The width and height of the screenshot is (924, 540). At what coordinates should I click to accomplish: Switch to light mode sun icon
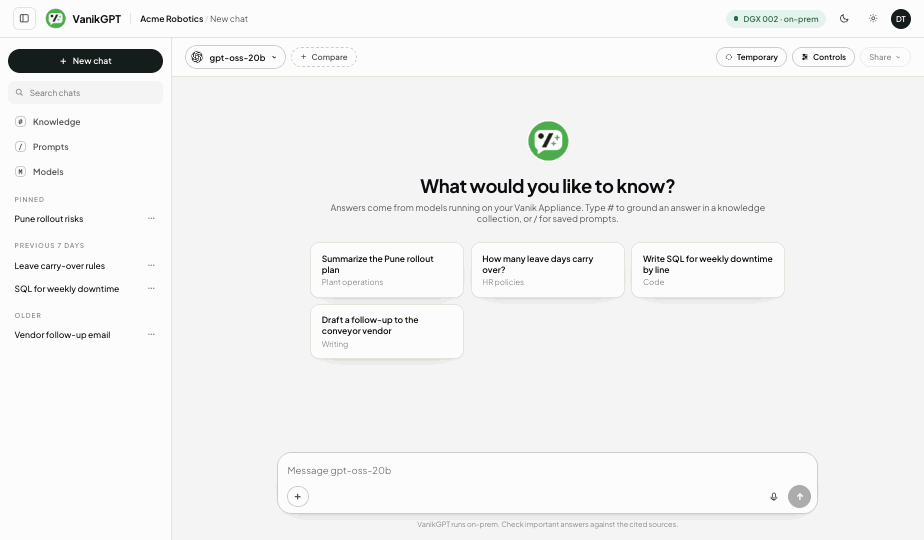(x=873, y=19)
